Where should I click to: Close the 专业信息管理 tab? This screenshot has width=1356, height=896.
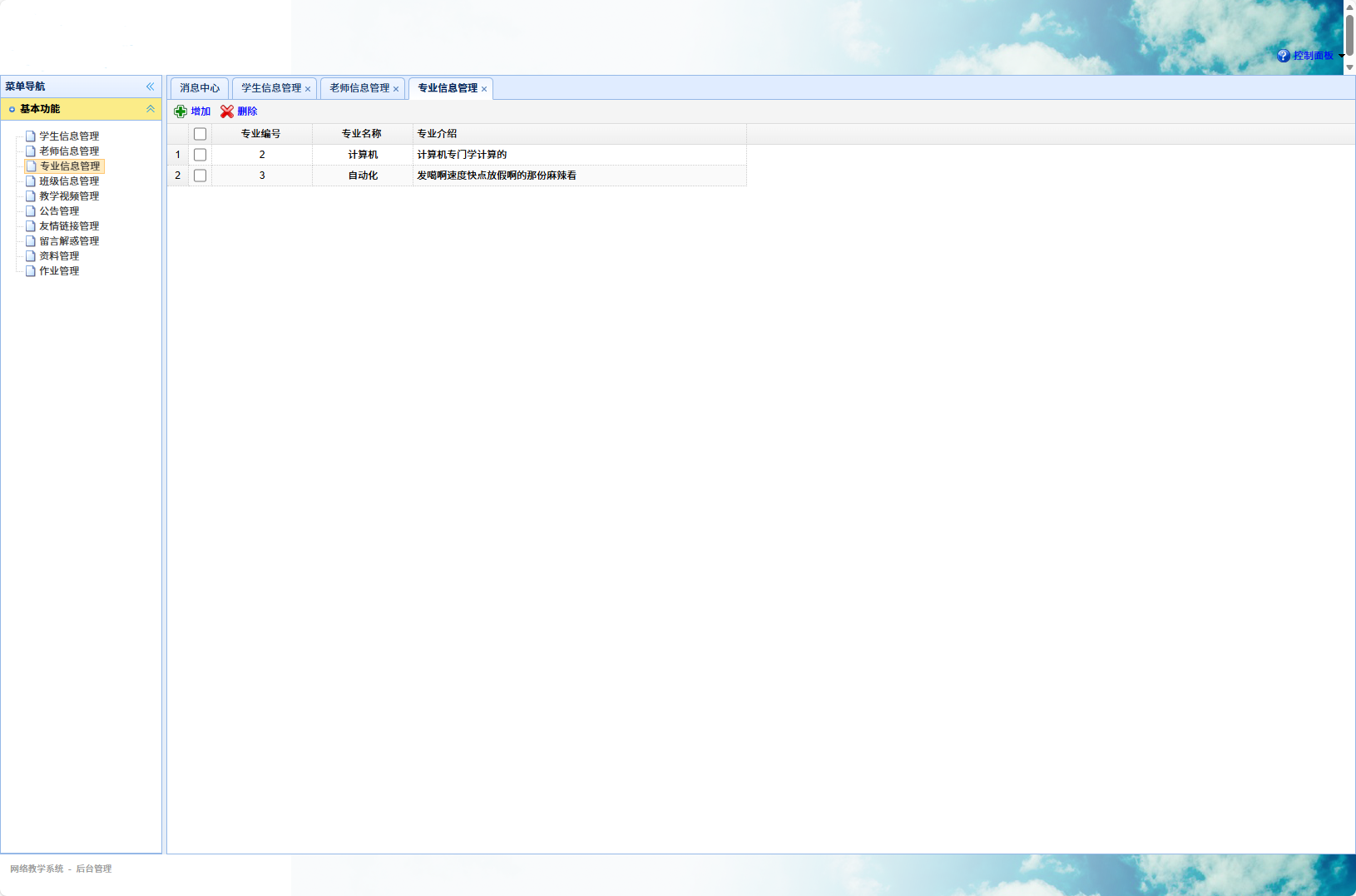[x=484, y=89]
